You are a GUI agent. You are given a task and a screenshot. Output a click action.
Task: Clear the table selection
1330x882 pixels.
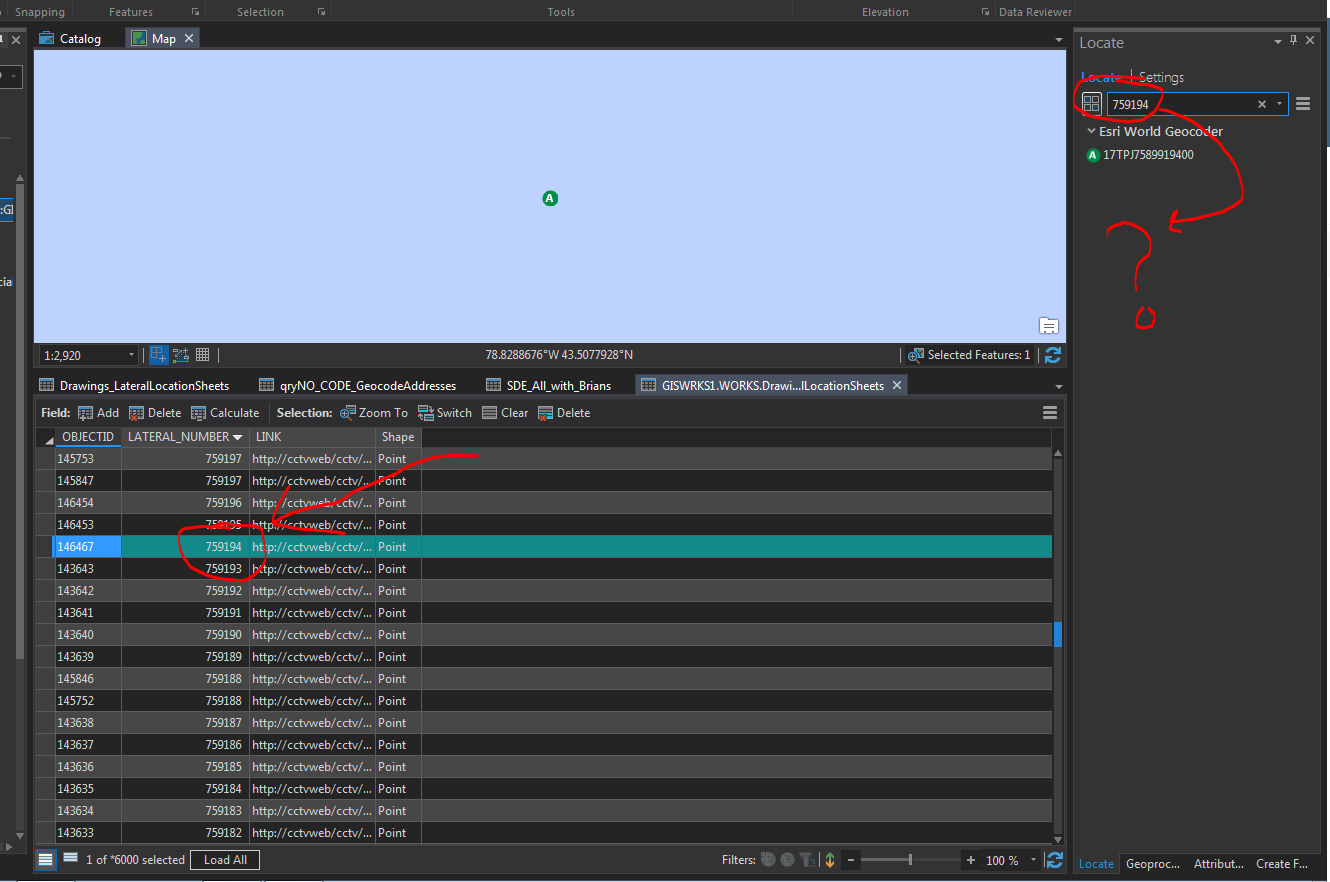[505, 413]
